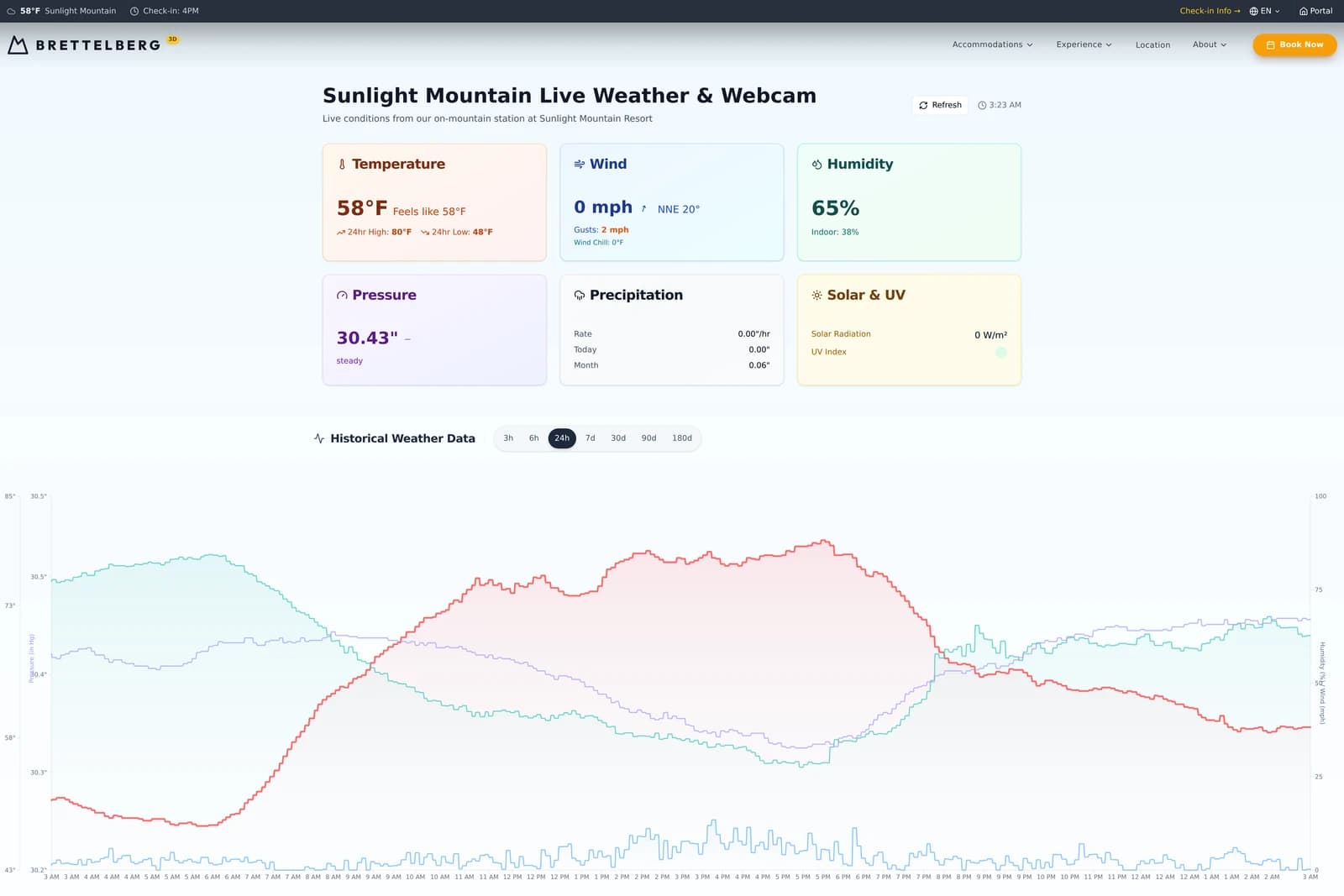Click the "Feels like 58°F" text
Image resolution: width=1344 pixels, height=896 pixels.
tap(429, 212)
